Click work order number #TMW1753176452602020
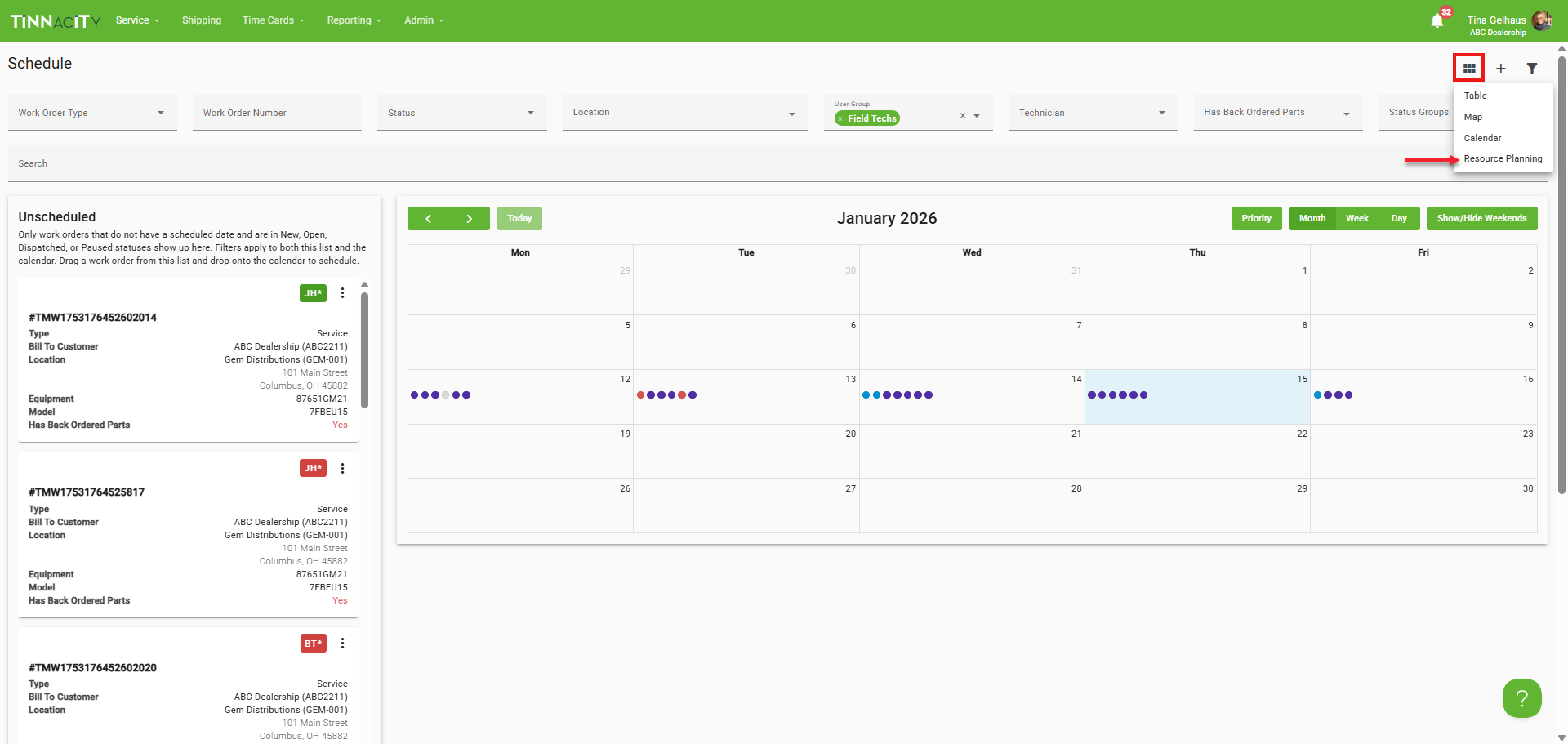This screenshot has height=744, width=1568. pyautogui.click(x=92, y=668)
